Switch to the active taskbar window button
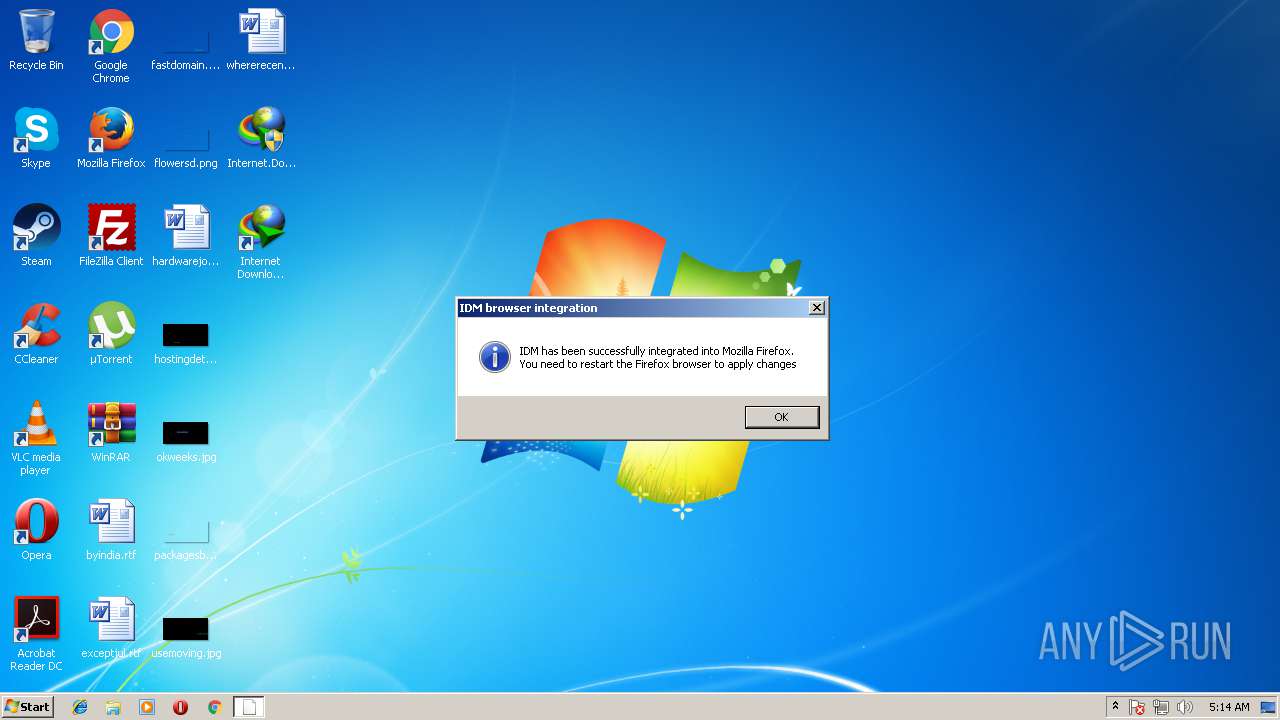The image size is (1280, 720). coord(250,707)
